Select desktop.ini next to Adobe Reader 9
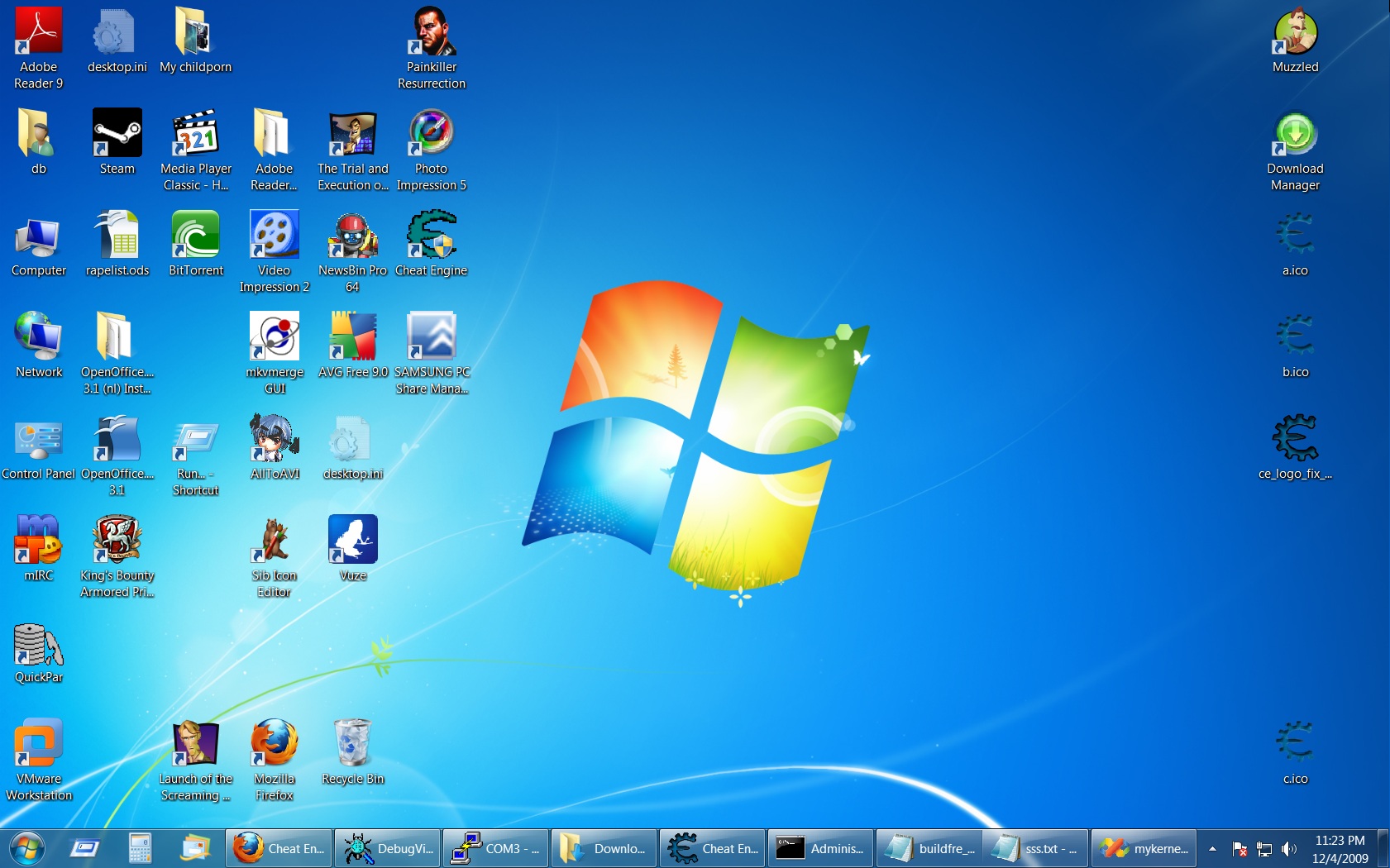This screenshot has width=1390, height=868. (117, 41)
